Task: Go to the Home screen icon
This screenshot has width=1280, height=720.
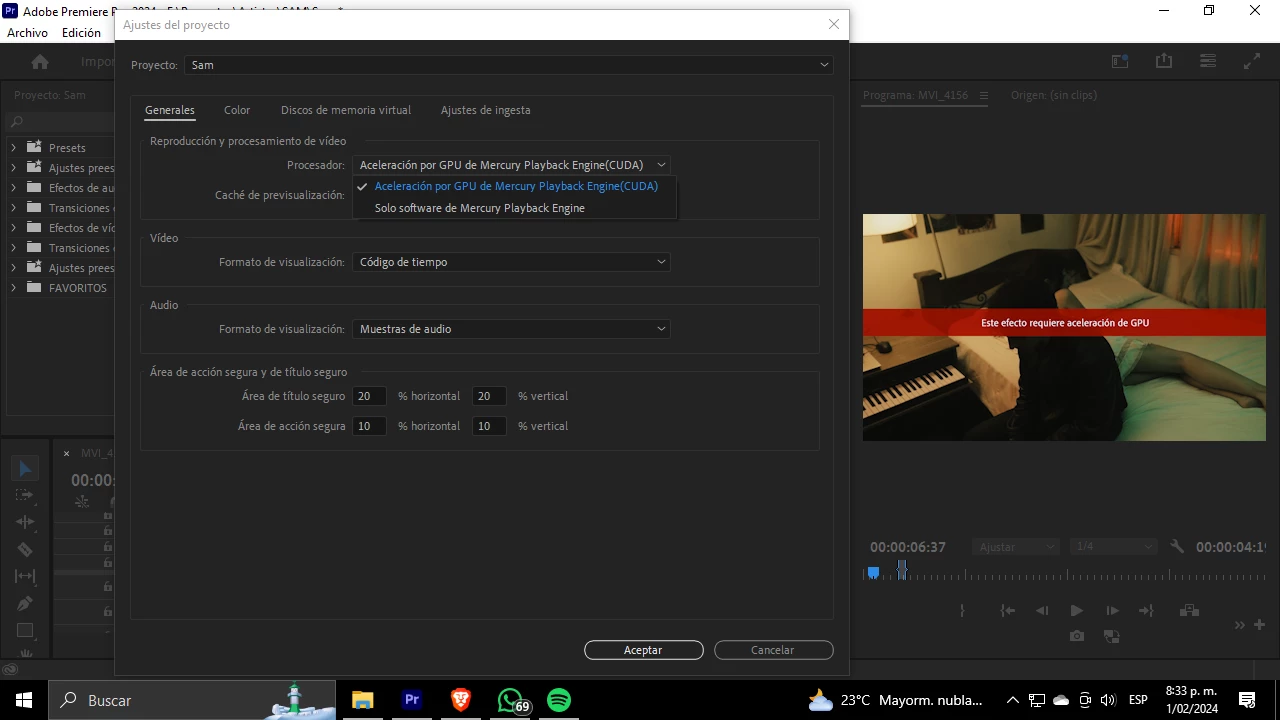Action: 40,62
